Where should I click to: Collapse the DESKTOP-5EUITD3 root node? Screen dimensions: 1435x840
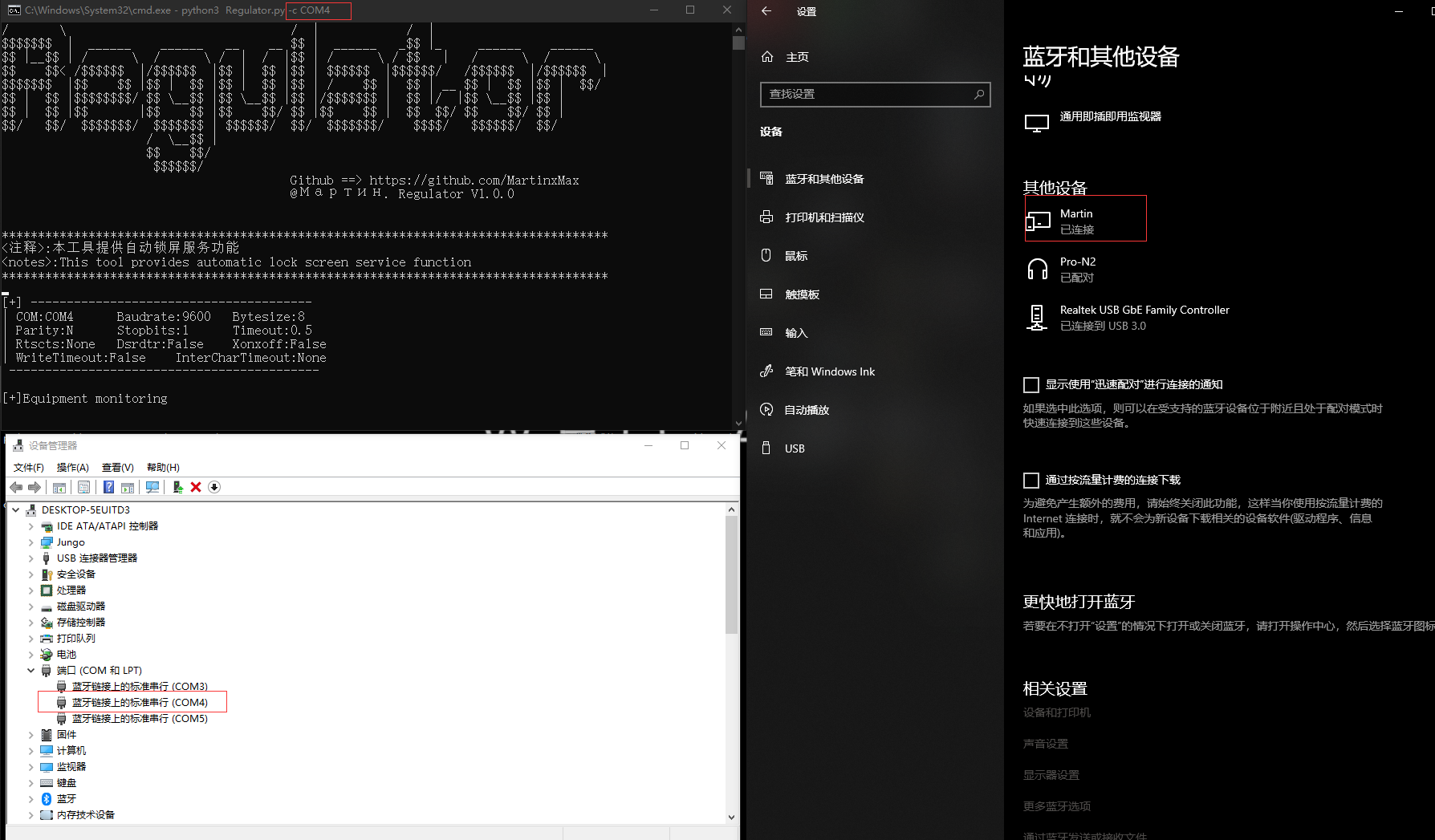15,510
